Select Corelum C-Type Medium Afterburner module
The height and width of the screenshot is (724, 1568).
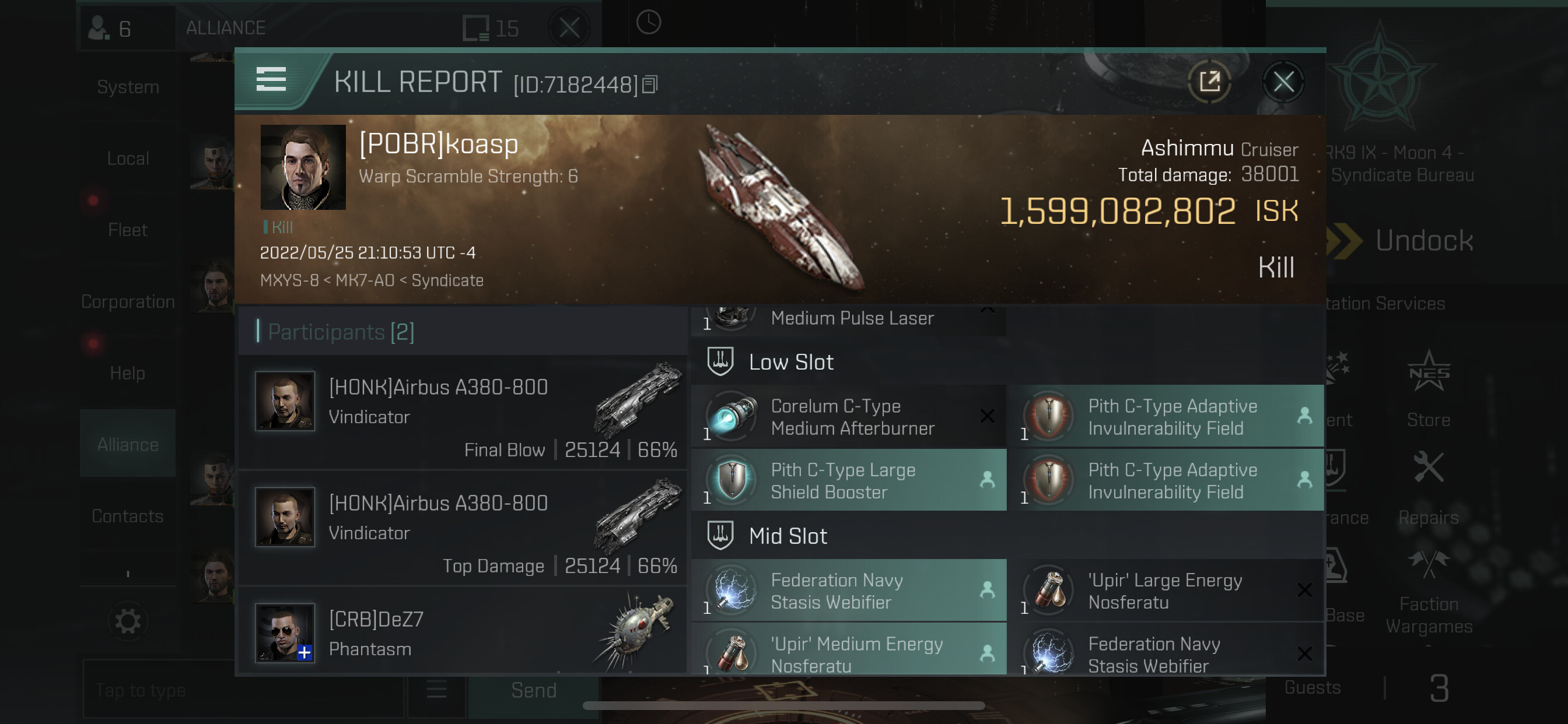pos(849,416)
